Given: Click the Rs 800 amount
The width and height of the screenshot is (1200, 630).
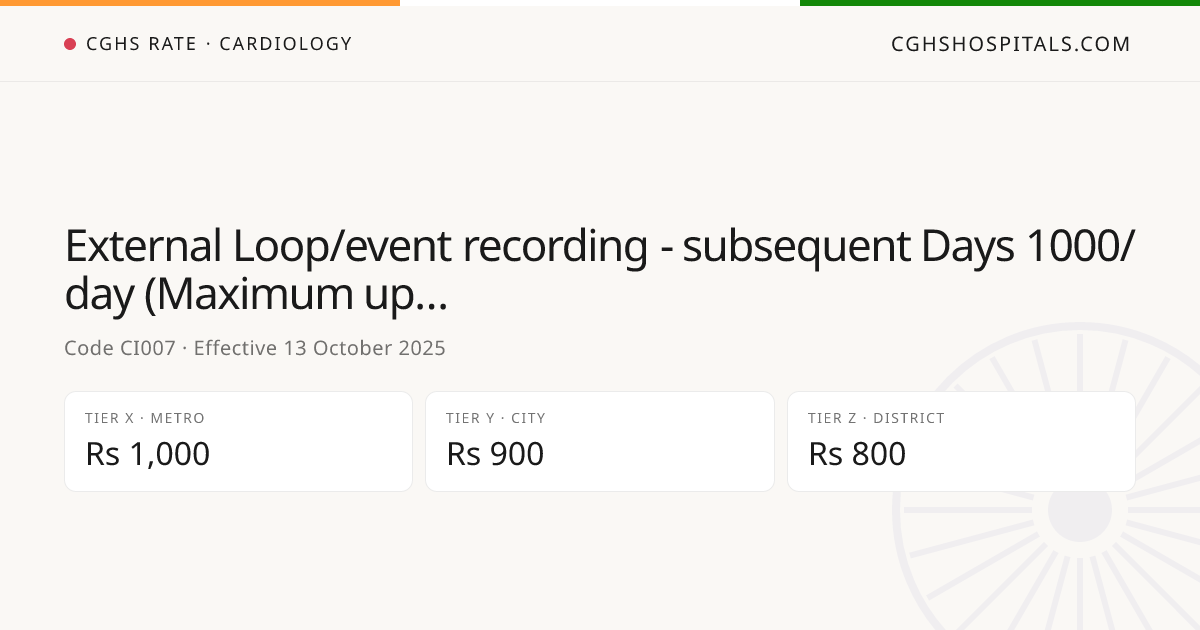Looking at the screenshot, I should [x=857, y=454].
